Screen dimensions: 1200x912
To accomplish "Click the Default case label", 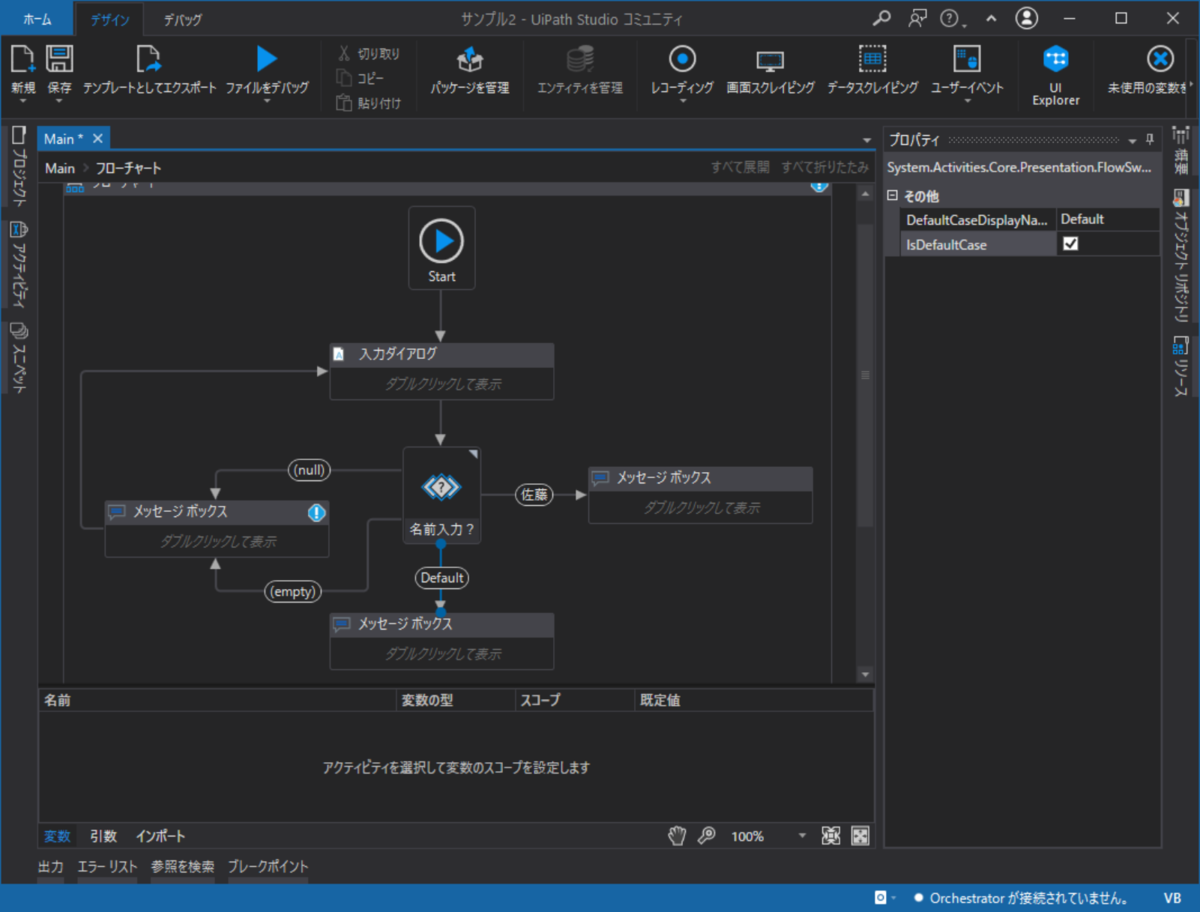I will click(442, 577).
